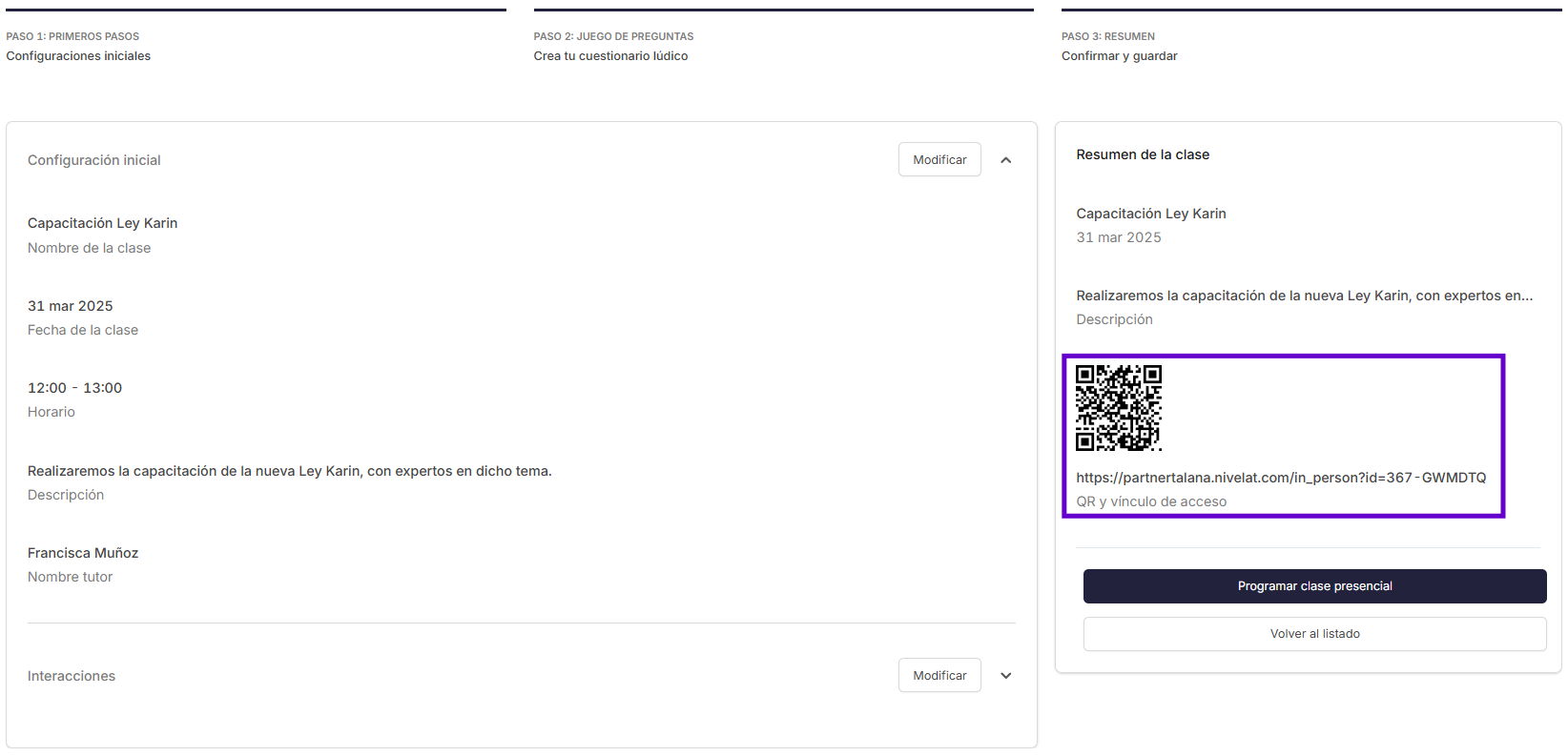
Task: Click Modificar in Configuración inicial section
Action: tap(939, 159)
